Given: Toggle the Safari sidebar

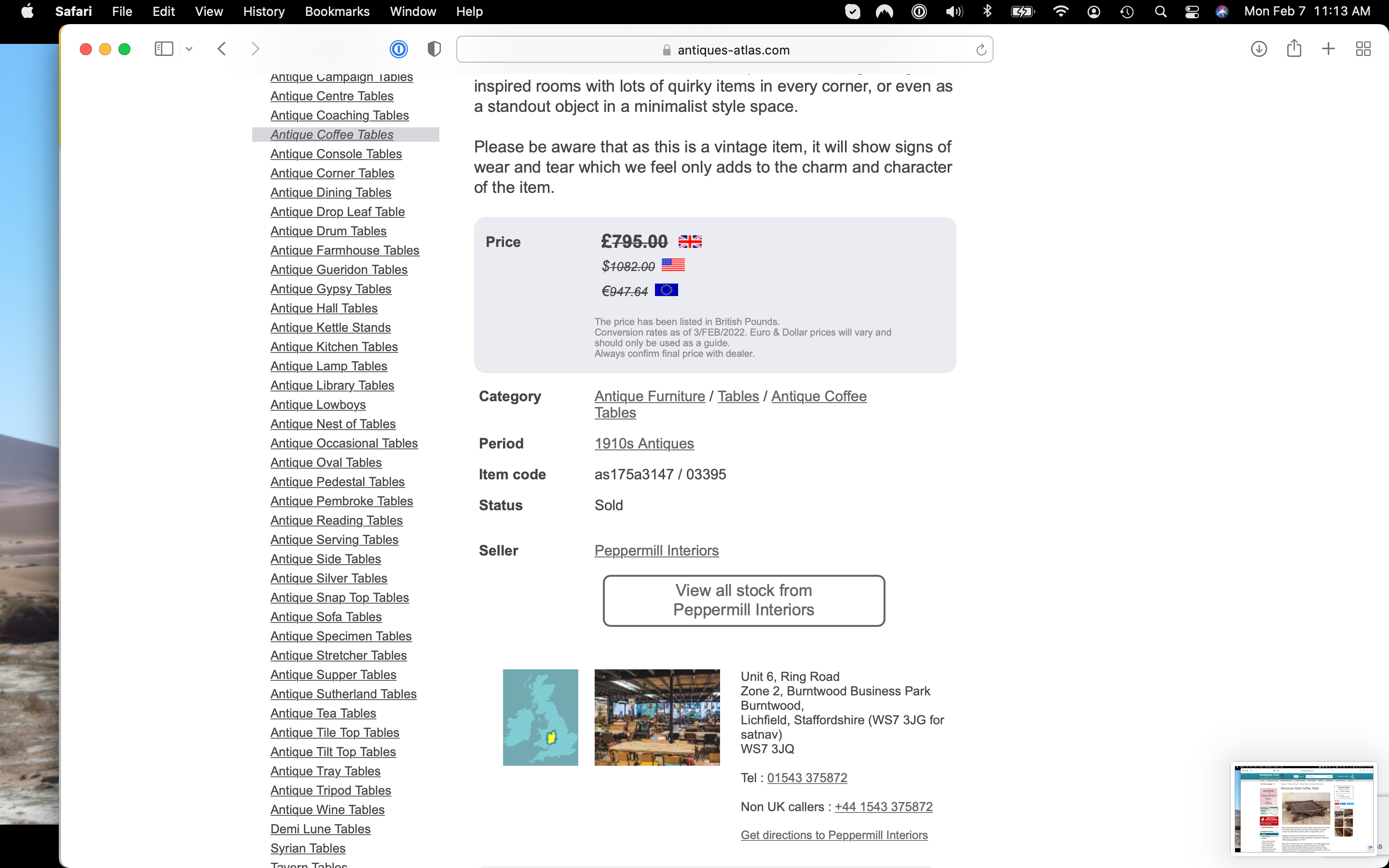Looking at the screenshot, I should [x=163, y=49].
